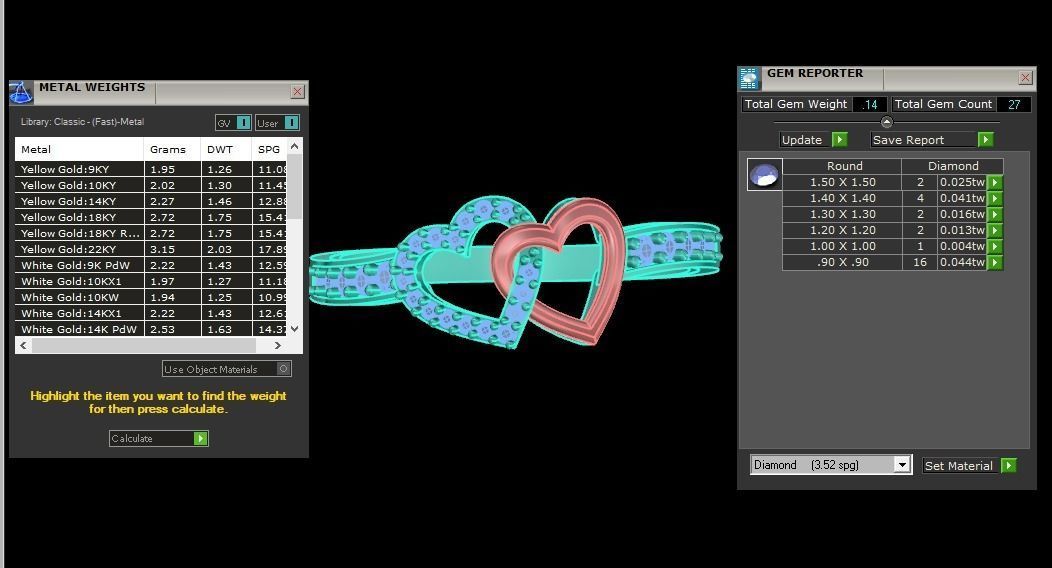This screenshot has height=568, width=1052.
Task: Select the White Gold:14KX1 row
Action: tap(151, 313)
